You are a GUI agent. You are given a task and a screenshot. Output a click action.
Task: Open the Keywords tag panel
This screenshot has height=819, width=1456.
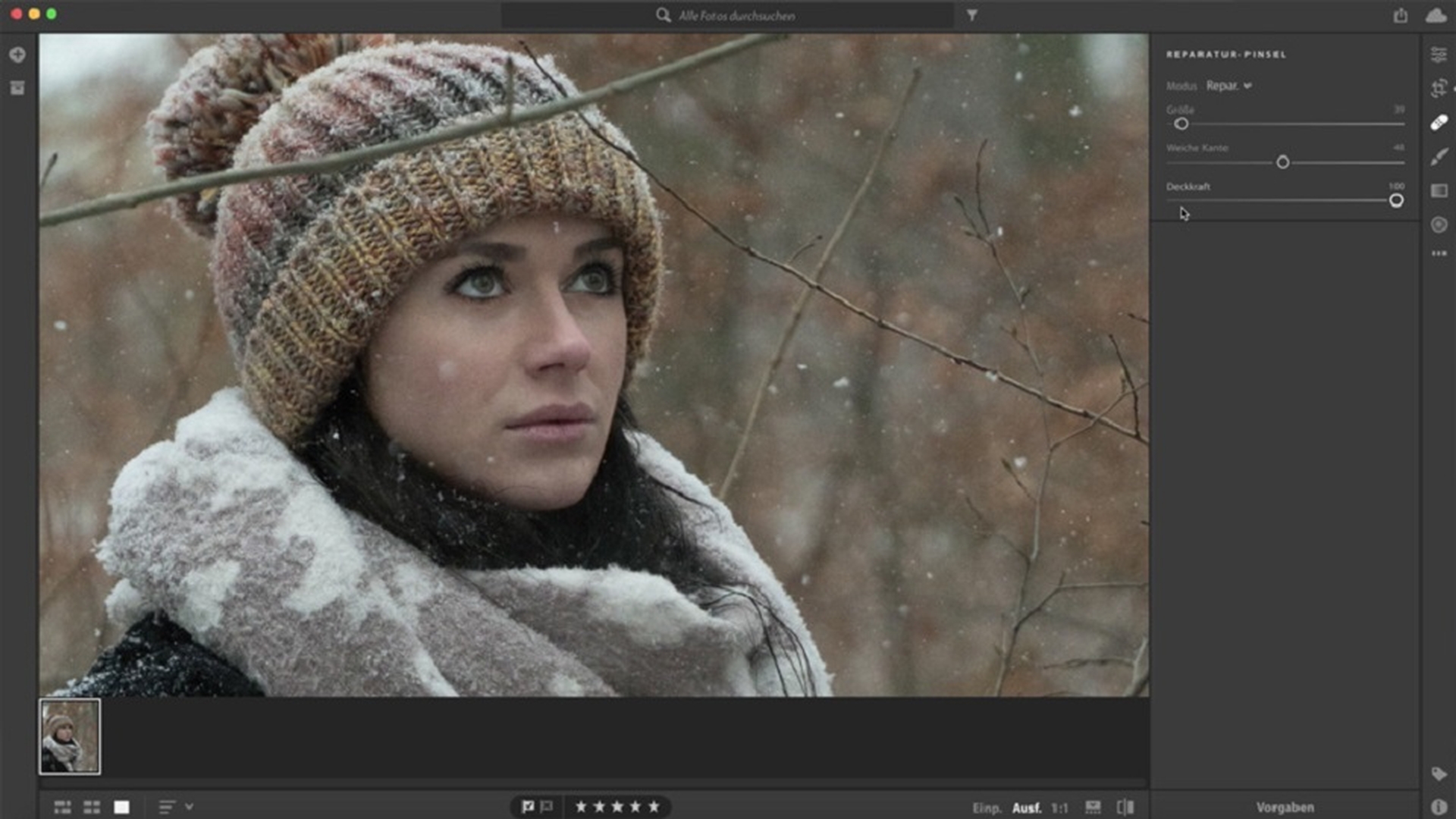(1439, 773)
